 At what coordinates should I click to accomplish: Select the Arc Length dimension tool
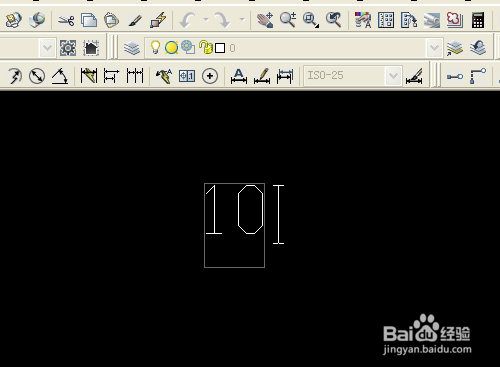tap(14, 76)
